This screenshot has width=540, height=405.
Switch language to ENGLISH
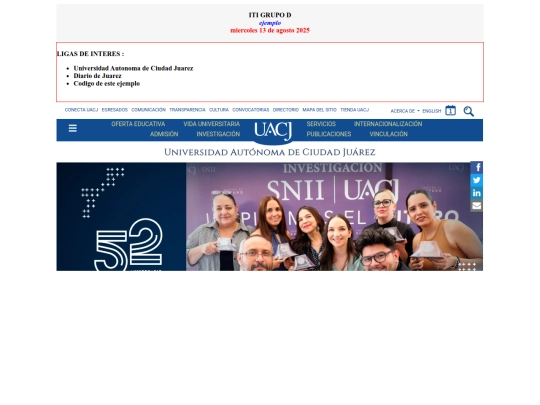coord(432,111)
